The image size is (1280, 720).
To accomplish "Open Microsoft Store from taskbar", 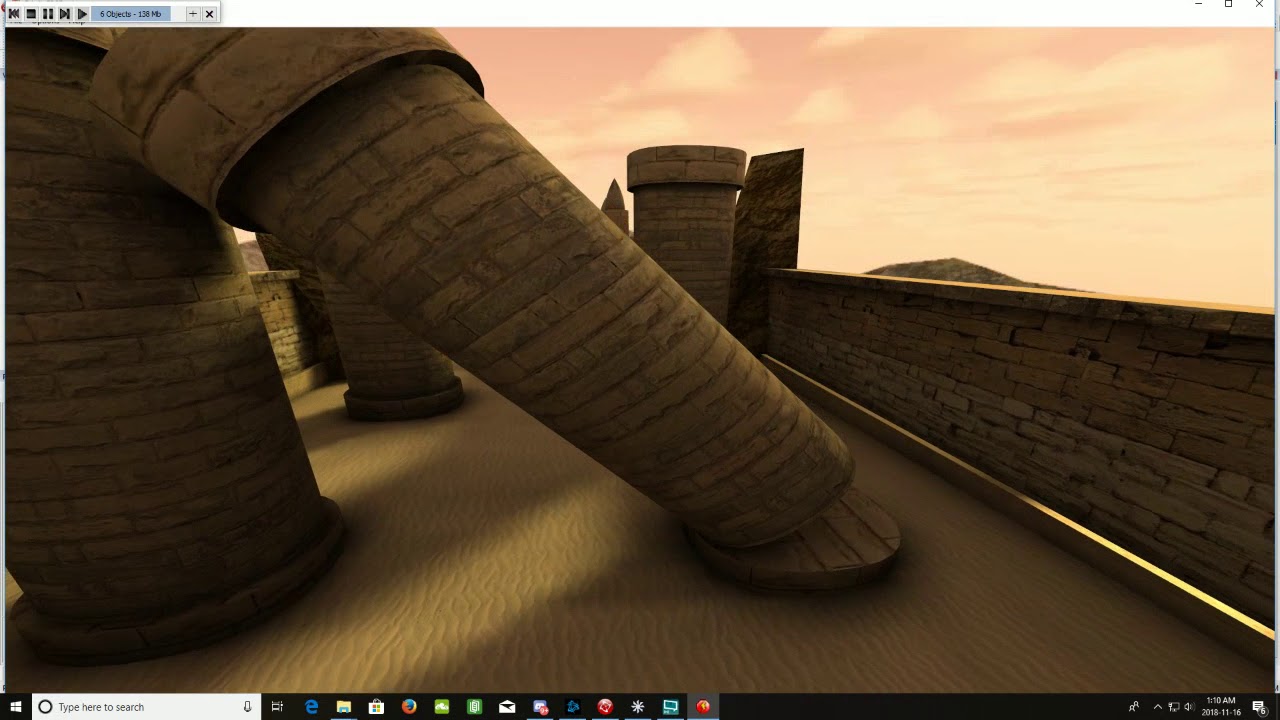I will 376,707.
